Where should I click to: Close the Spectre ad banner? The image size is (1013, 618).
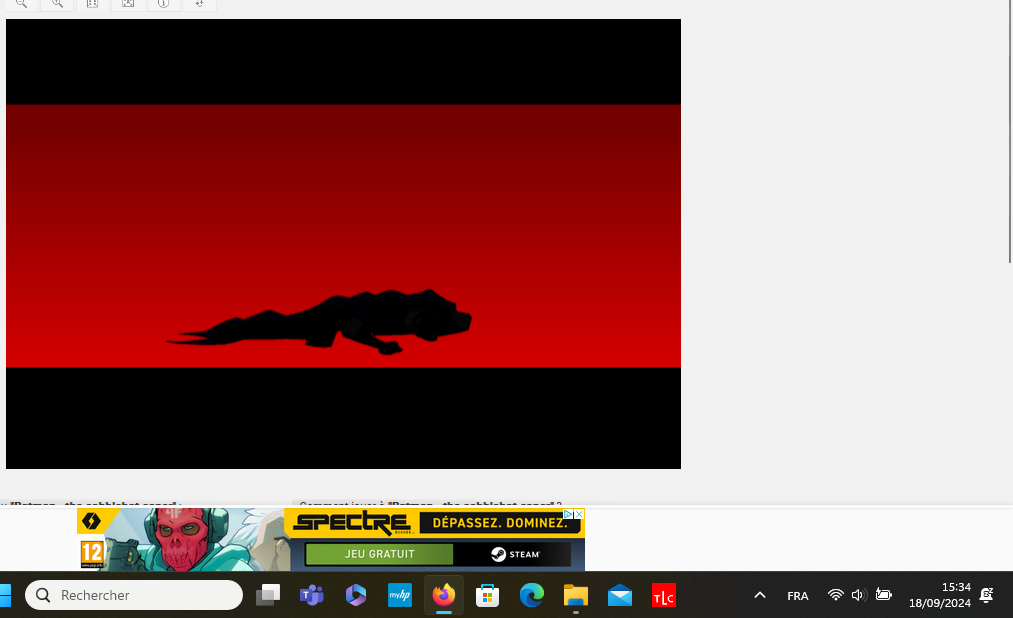(x=579, y=514)
